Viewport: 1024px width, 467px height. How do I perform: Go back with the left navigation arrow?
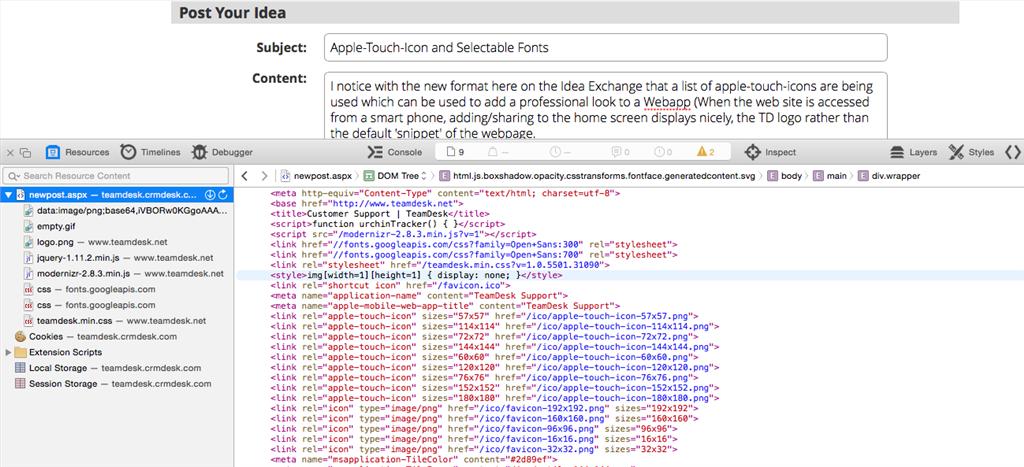247,176
